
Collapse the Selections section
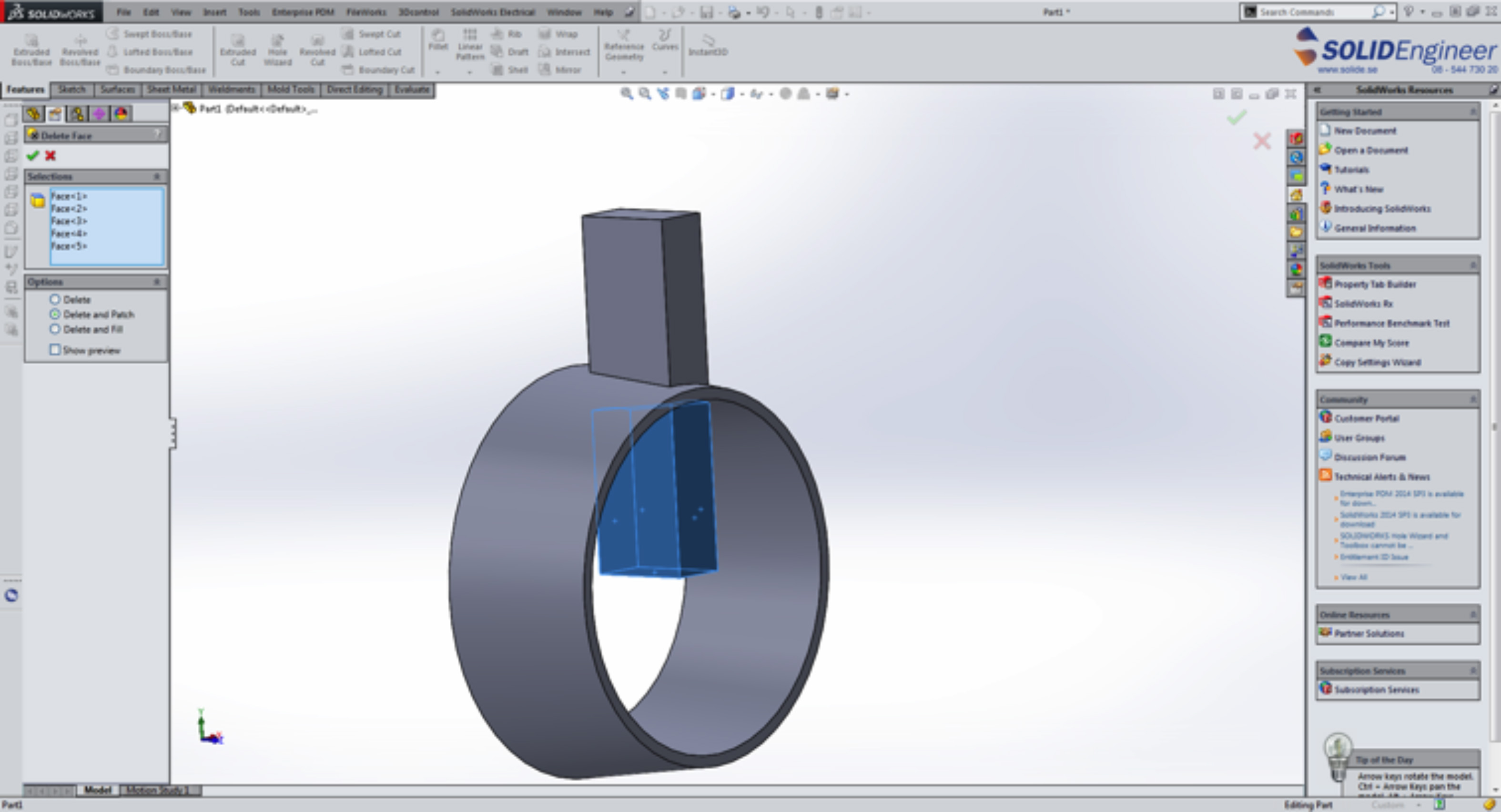157,177
